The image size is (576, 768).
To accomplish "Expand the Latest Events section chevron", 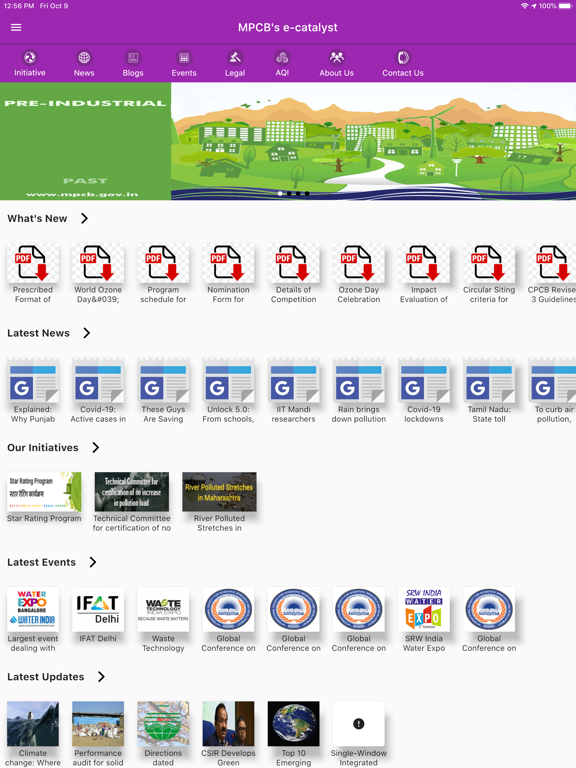I will [93, 562].
